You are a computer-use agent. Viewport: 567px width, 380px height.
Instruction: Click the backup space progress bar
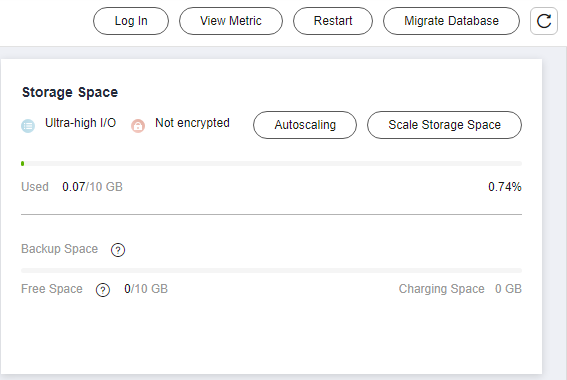point(271,270)
